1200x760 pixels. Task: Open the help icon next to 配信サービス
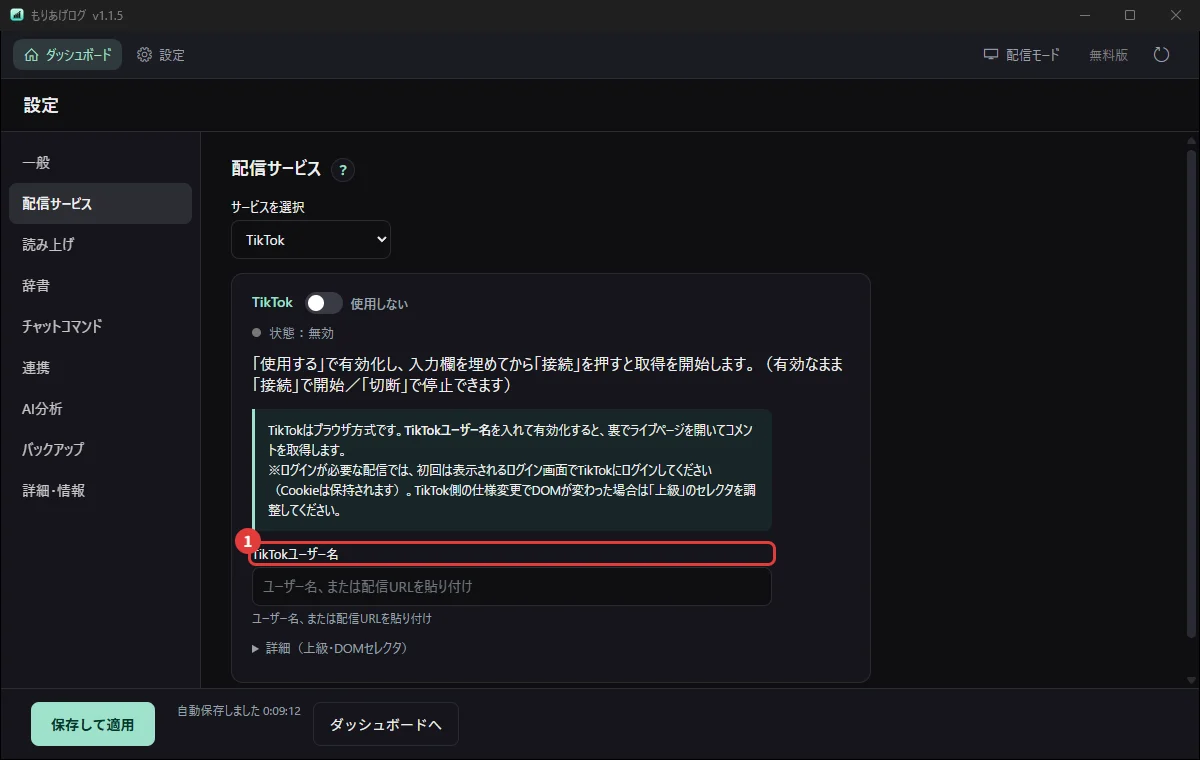[x=343, y=170]
